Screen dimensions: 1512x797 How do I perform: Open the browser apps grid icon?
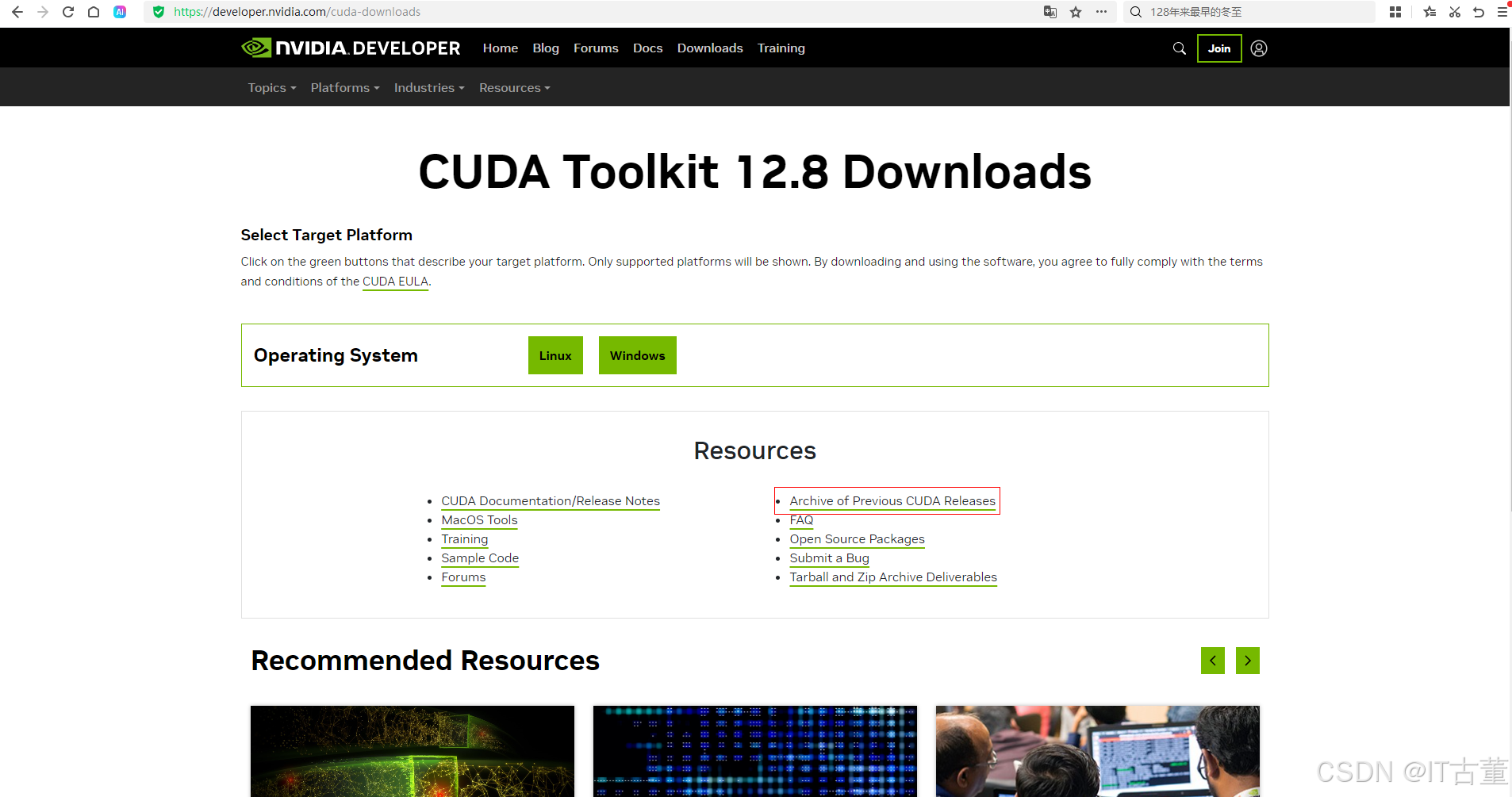tap(1395, 12)
